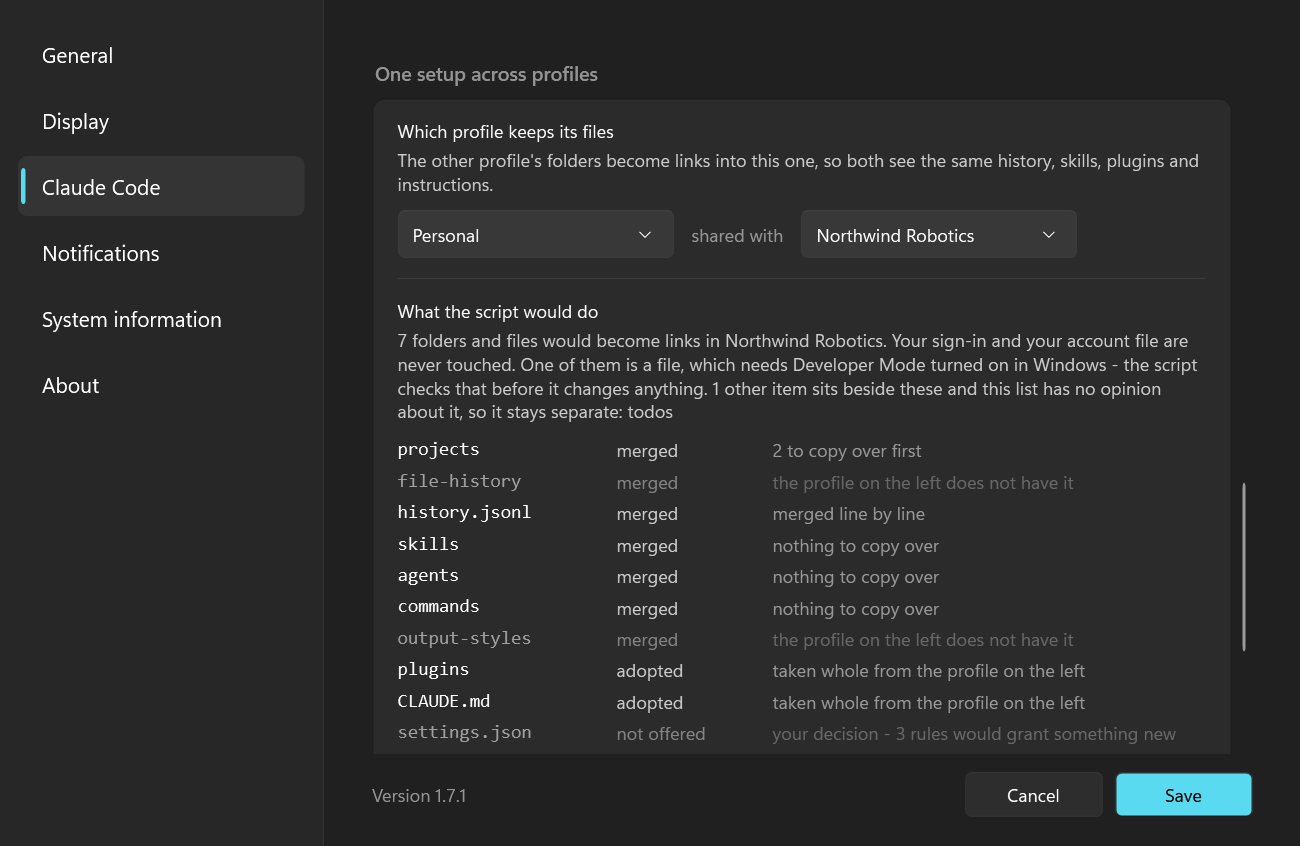Open the Personal profile dropdown
This screenshot has height=846, width=1300.
coord(535,235)
